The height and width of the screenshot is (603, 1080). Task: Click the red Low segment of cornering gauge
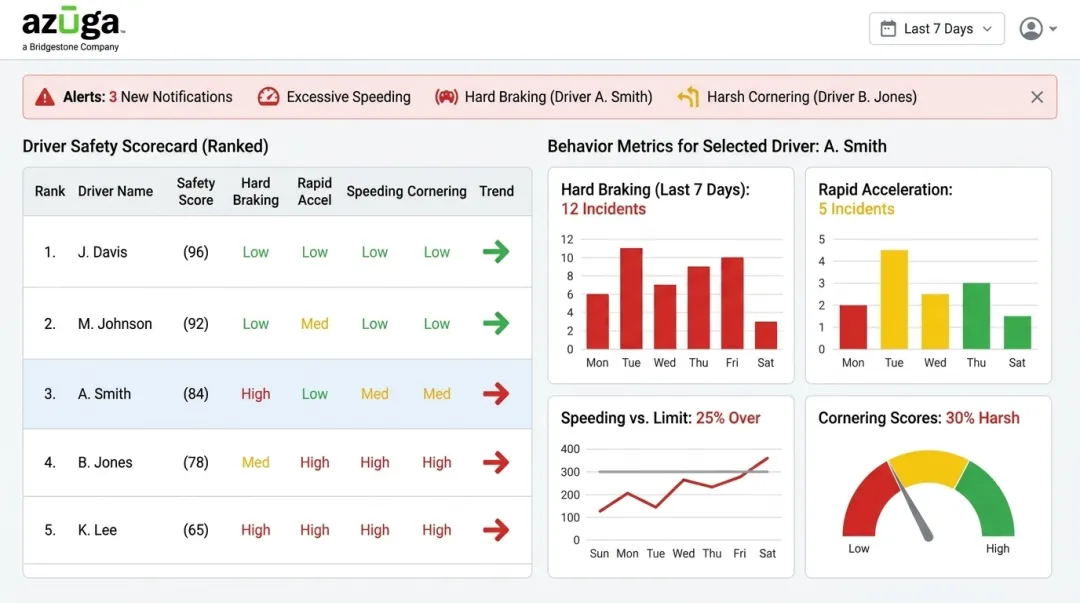[864, 500]
